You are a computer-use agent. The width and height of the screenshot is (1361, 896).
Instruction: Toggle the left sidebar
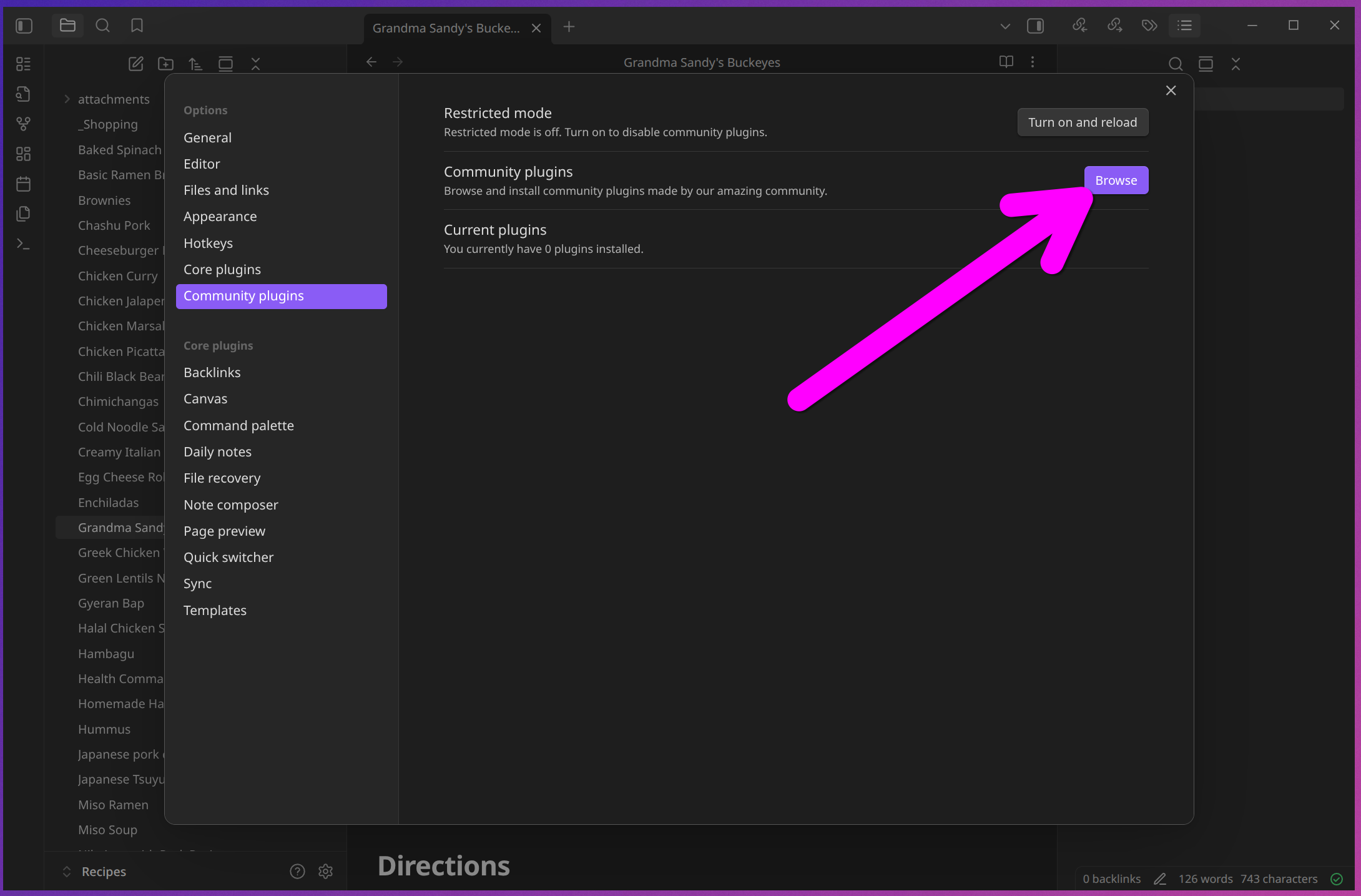pos(24,26)
